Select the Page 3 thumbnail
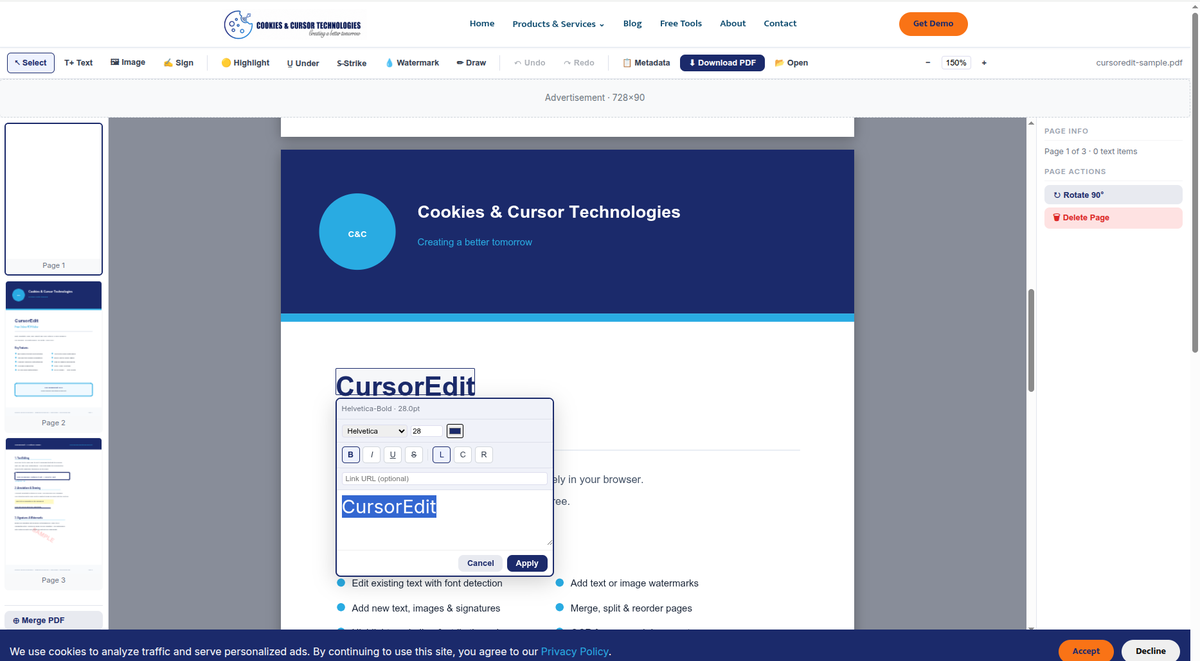 54,512
